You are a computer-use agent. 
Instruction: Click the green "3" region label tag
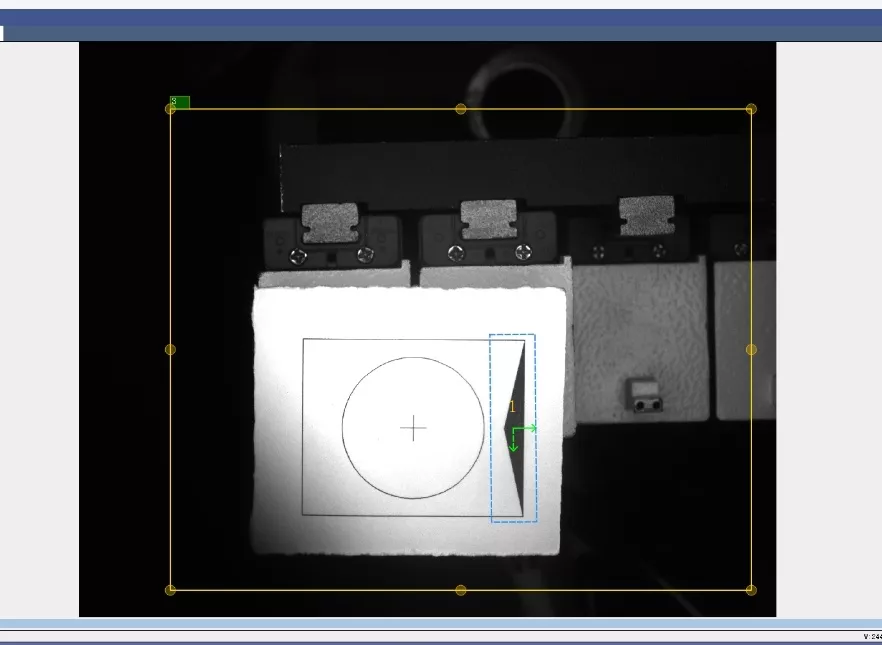[x=180, y=102]
